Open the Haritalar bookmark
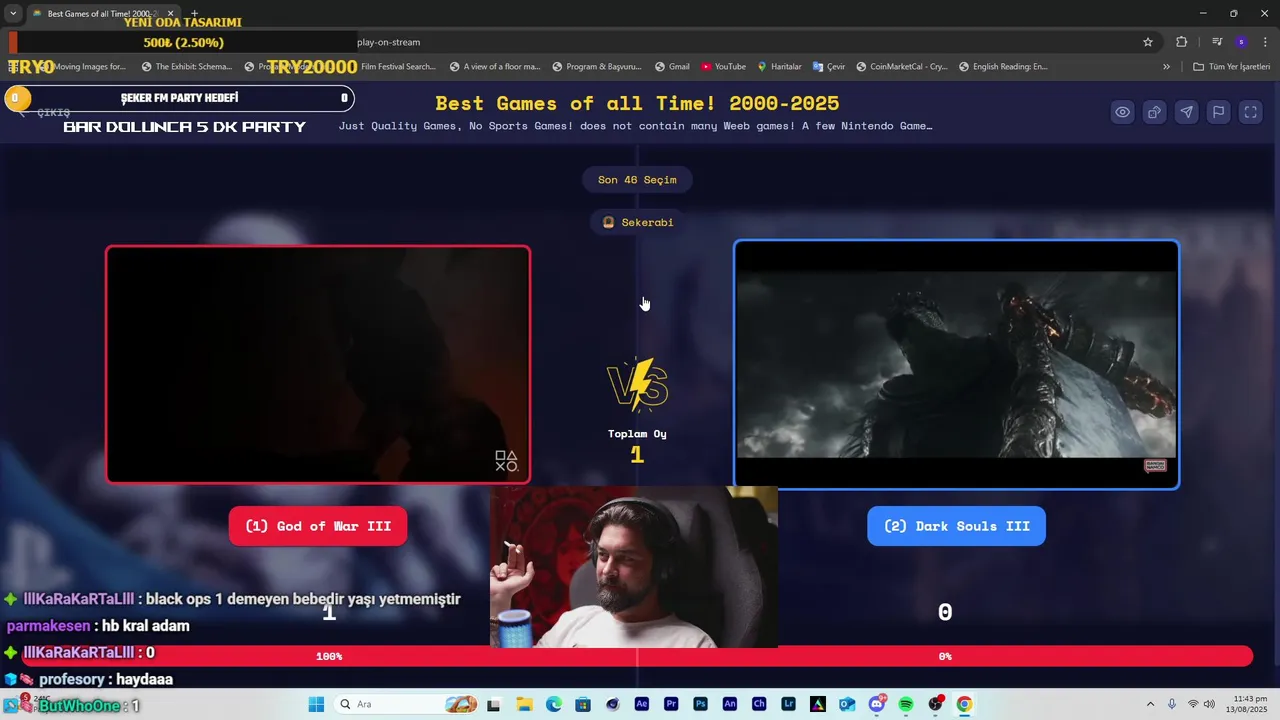1280x720 pixels. 779,67
